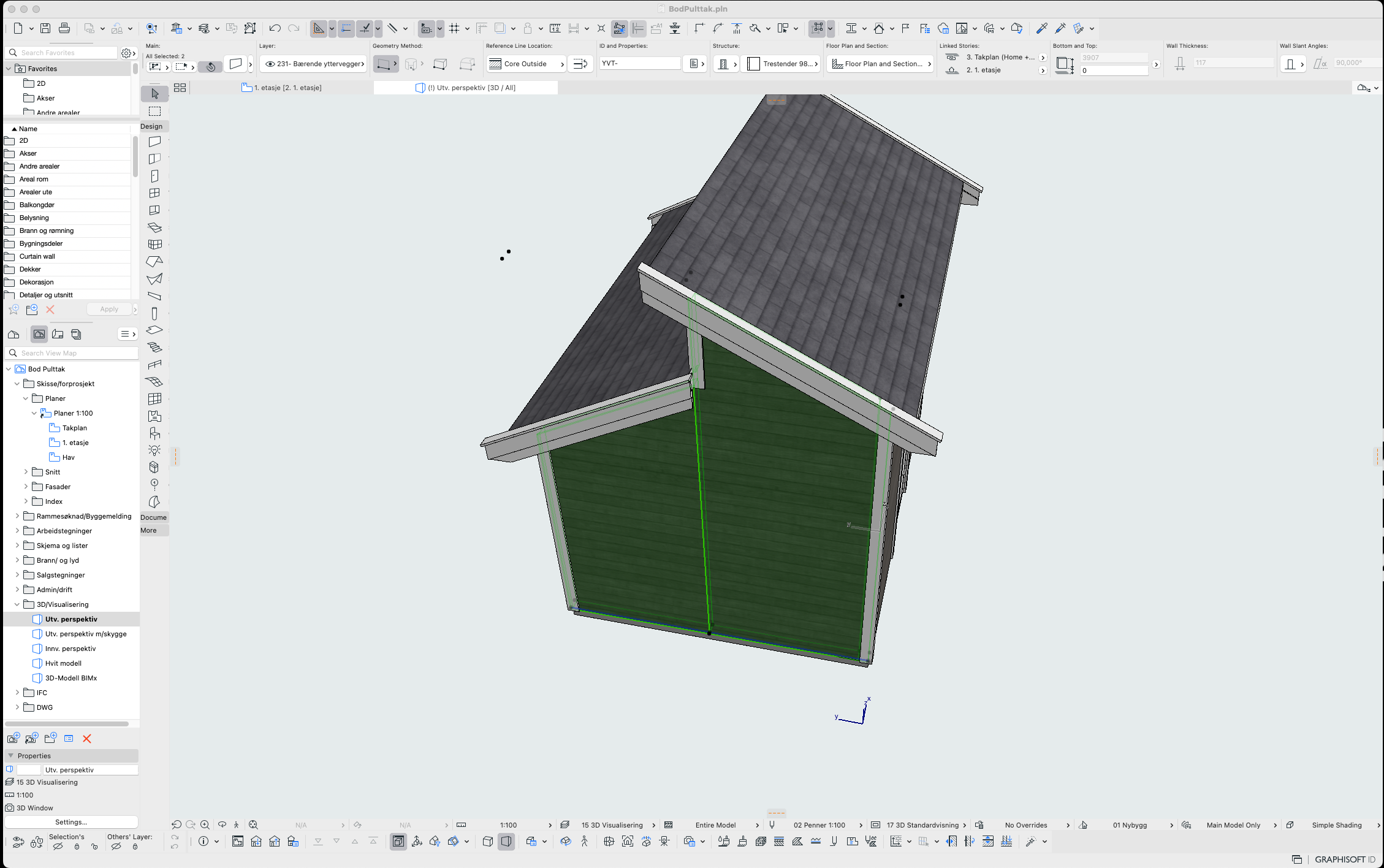Click the Print icon
This screenshot has width=1384, height=868.
64,28
